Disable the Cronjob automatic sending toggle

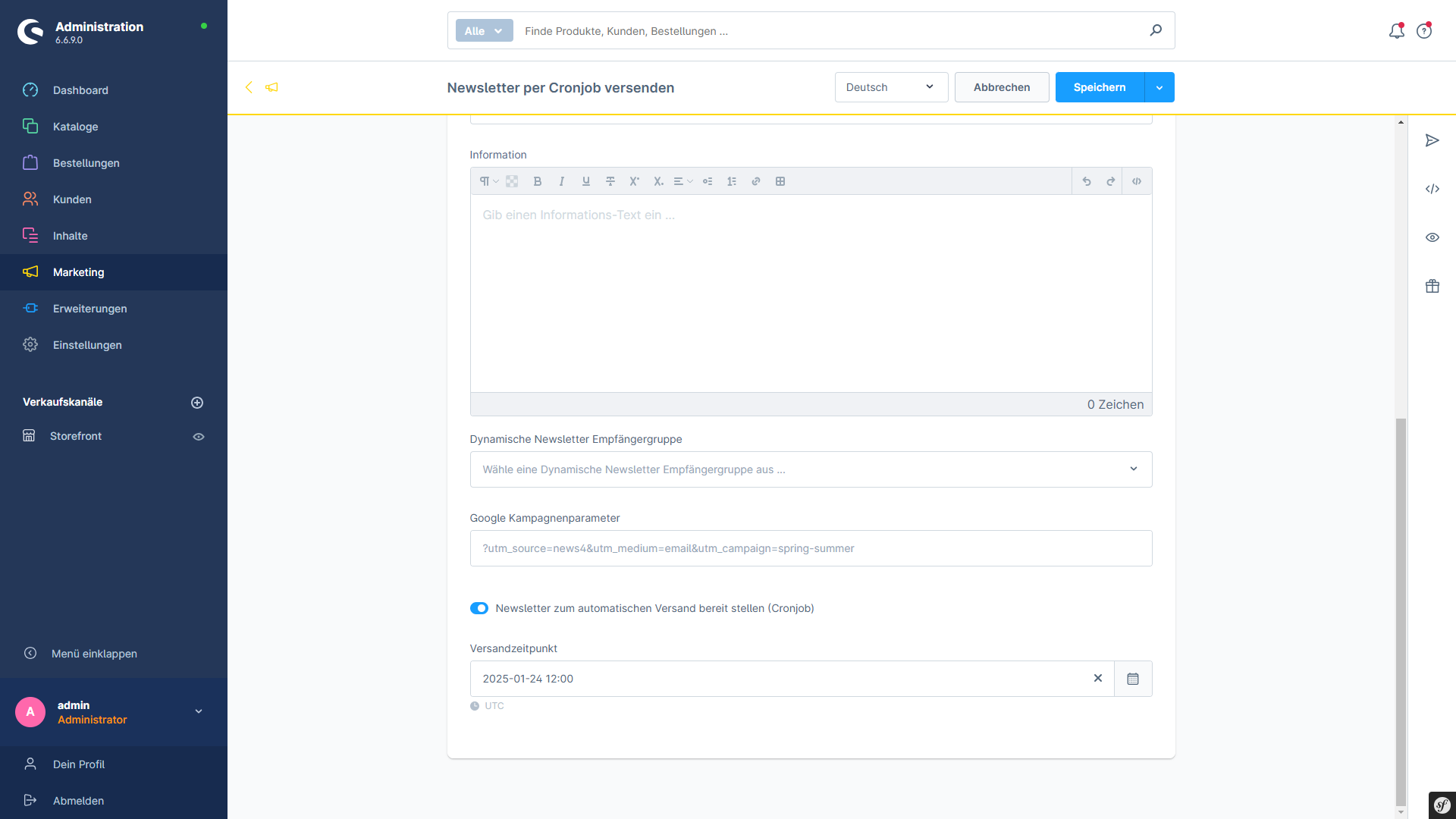[x=479, y=608]
